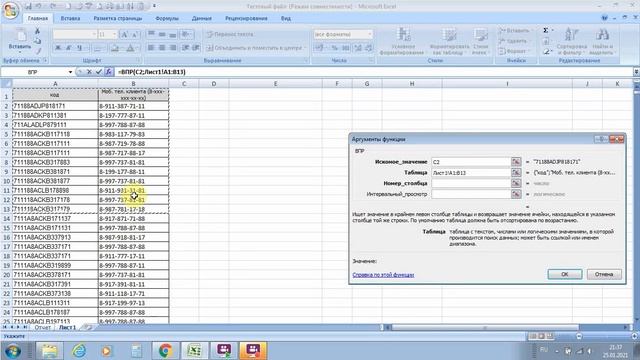
Task: Increase font size with the large A icon
Action: click(125, 35)
